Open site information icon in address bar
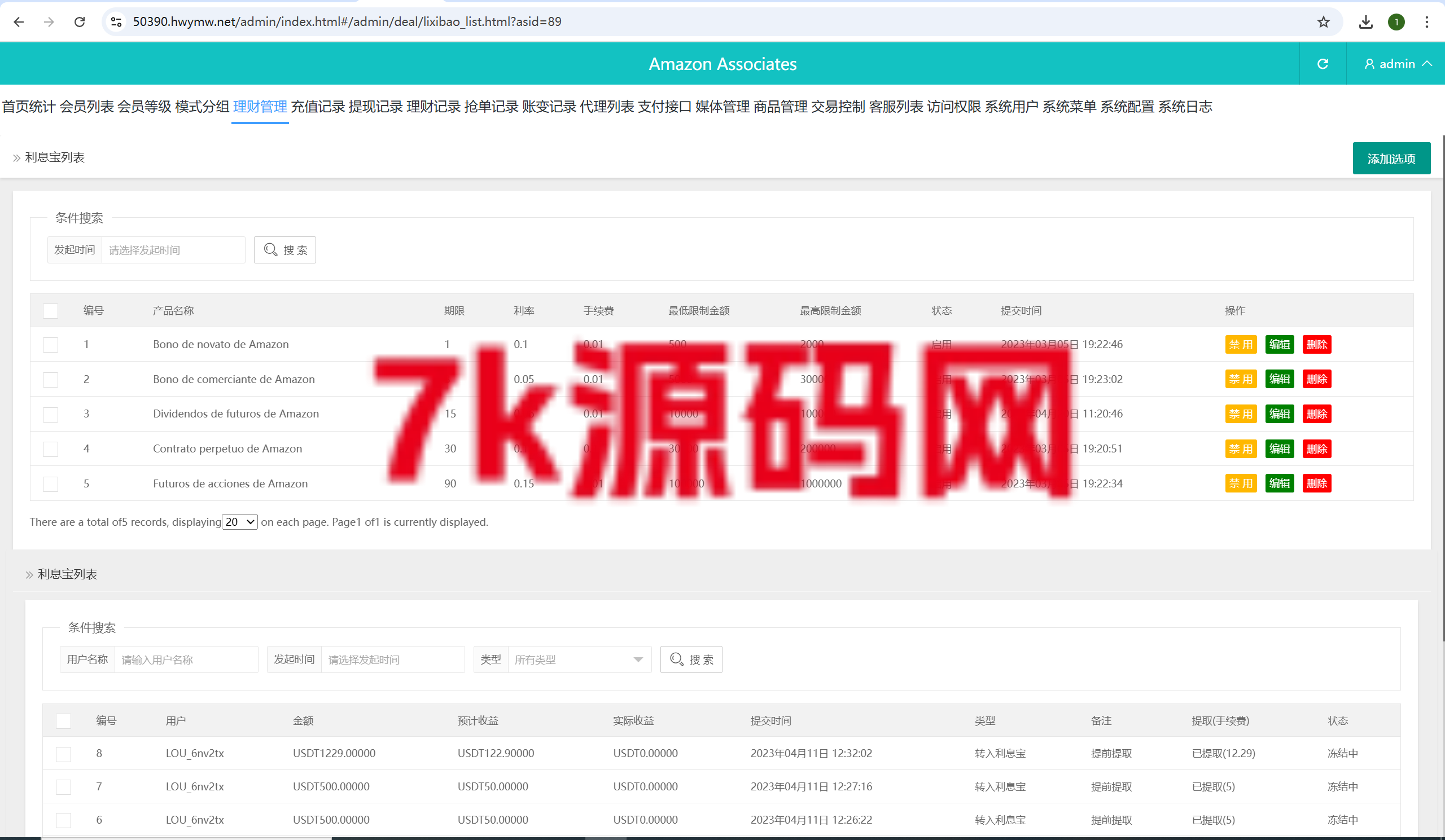 point(116,22)
